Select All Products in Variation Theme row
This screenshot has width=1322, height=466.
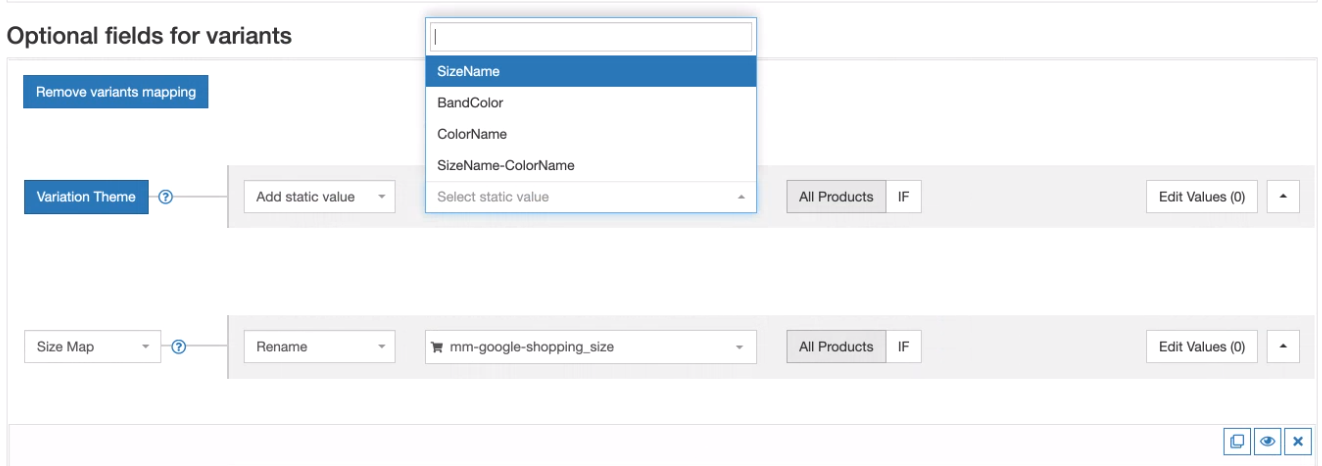point(836,197)
